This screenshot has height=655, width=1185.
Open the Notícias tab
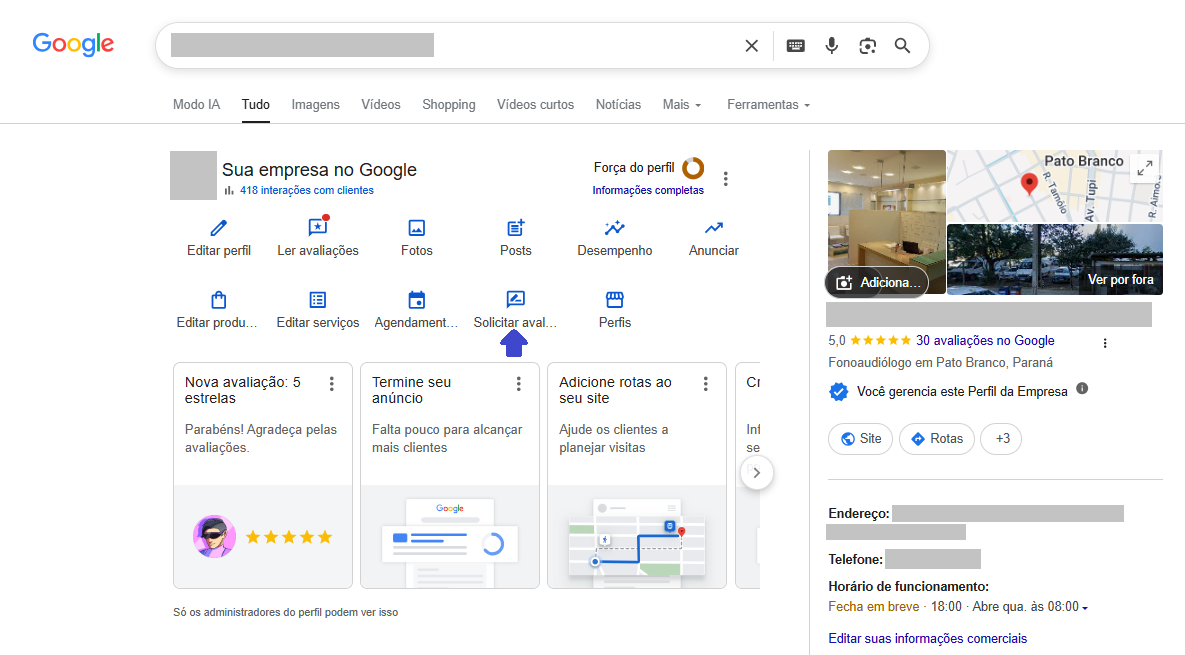(618, 104)
